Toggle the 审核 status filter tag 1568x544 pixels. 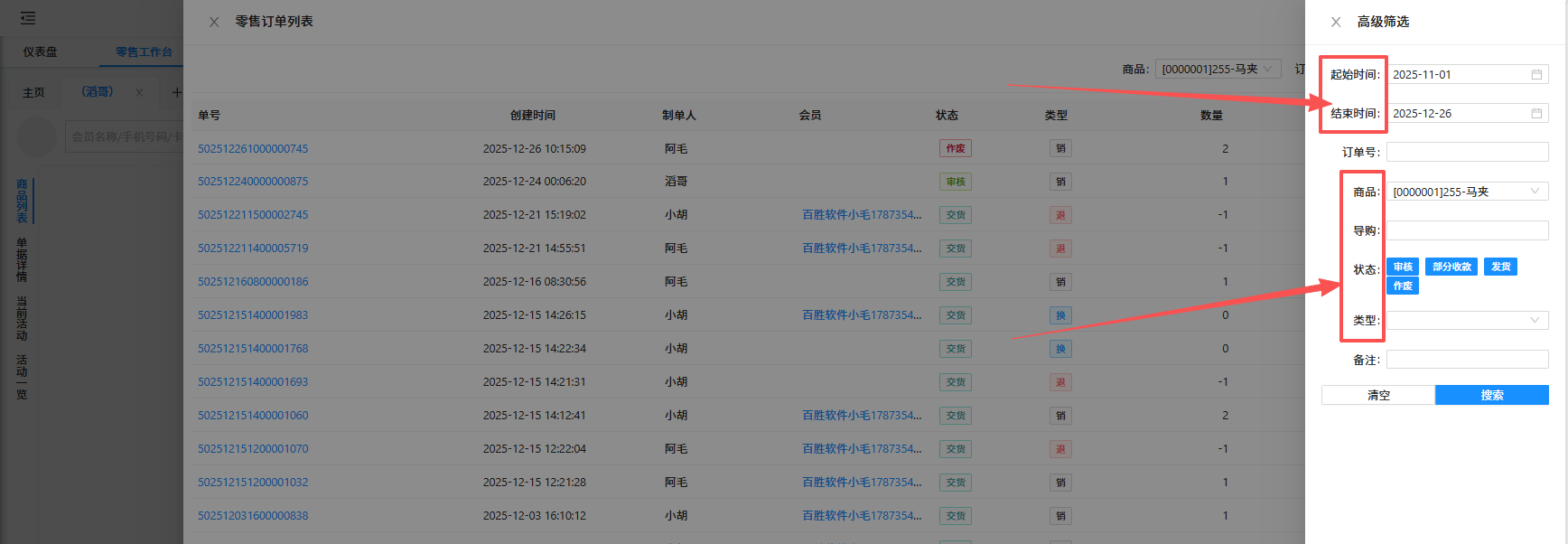(x=1402, y=267)
